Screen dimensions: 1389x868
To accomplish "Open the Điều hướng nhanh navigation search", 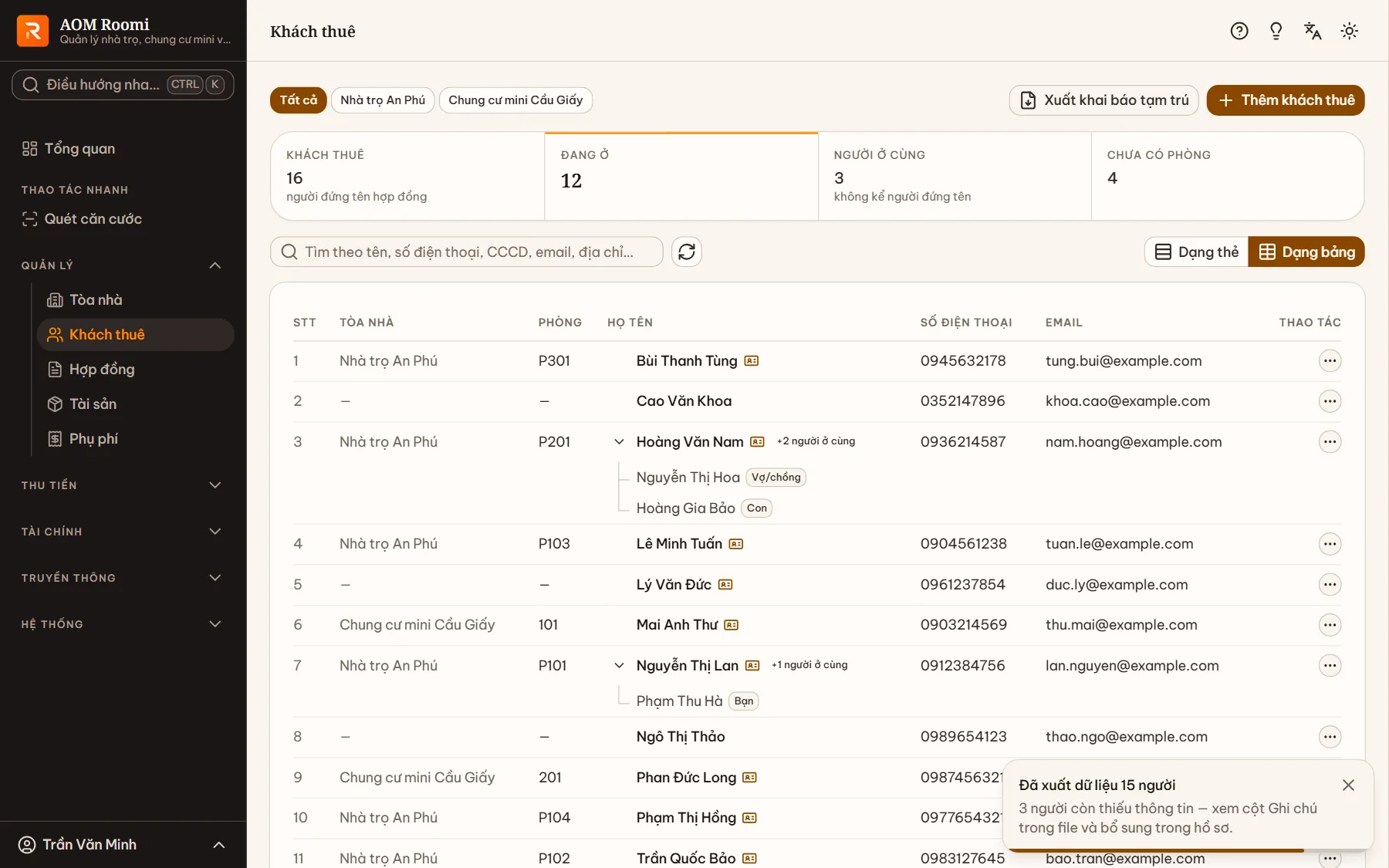I will pyautogui.click(x=123, y=85).
